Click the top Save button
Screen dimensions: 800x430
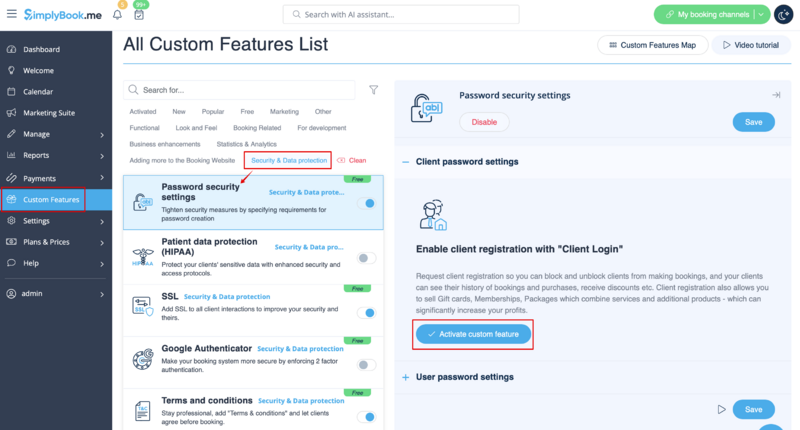tap(754, 122)
